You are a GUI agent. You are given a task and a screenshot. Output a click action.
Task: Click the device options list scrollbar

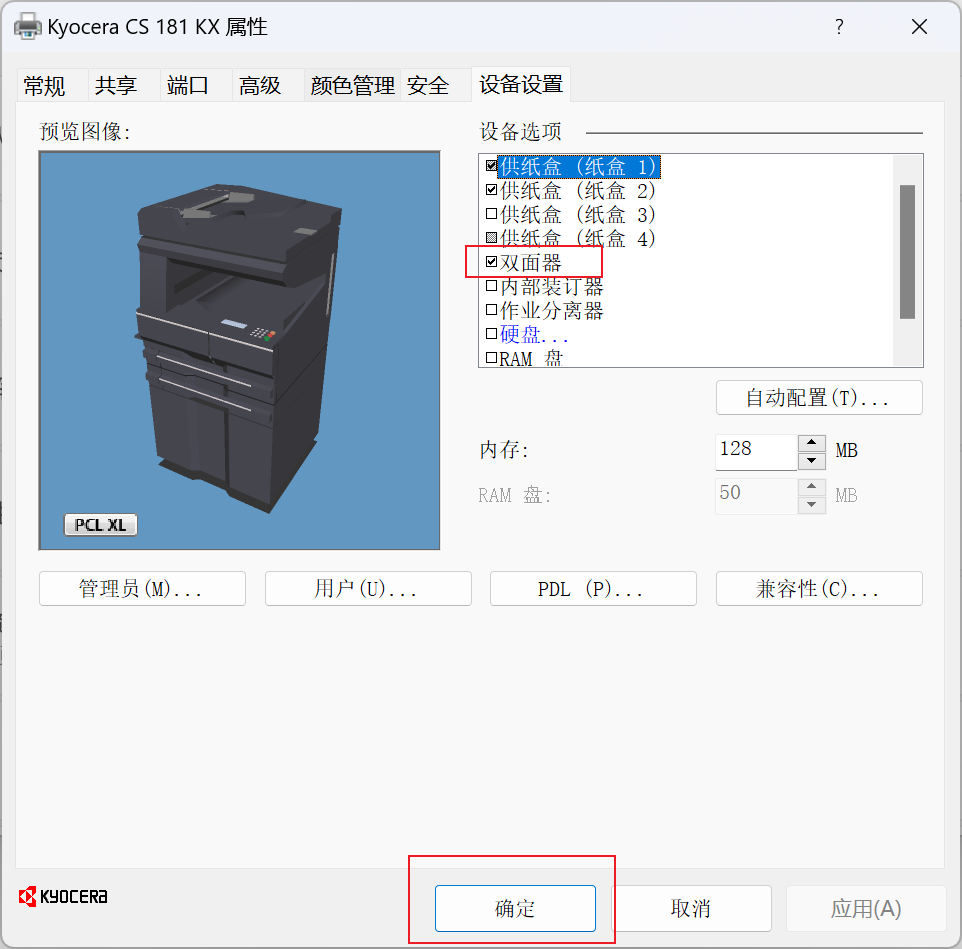[907, 252]
